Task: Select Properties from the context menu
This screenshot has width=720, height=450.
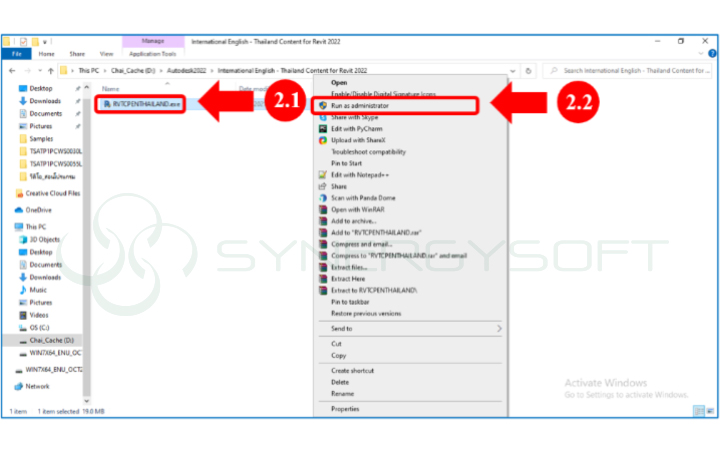Action: (x=345, y=409)
